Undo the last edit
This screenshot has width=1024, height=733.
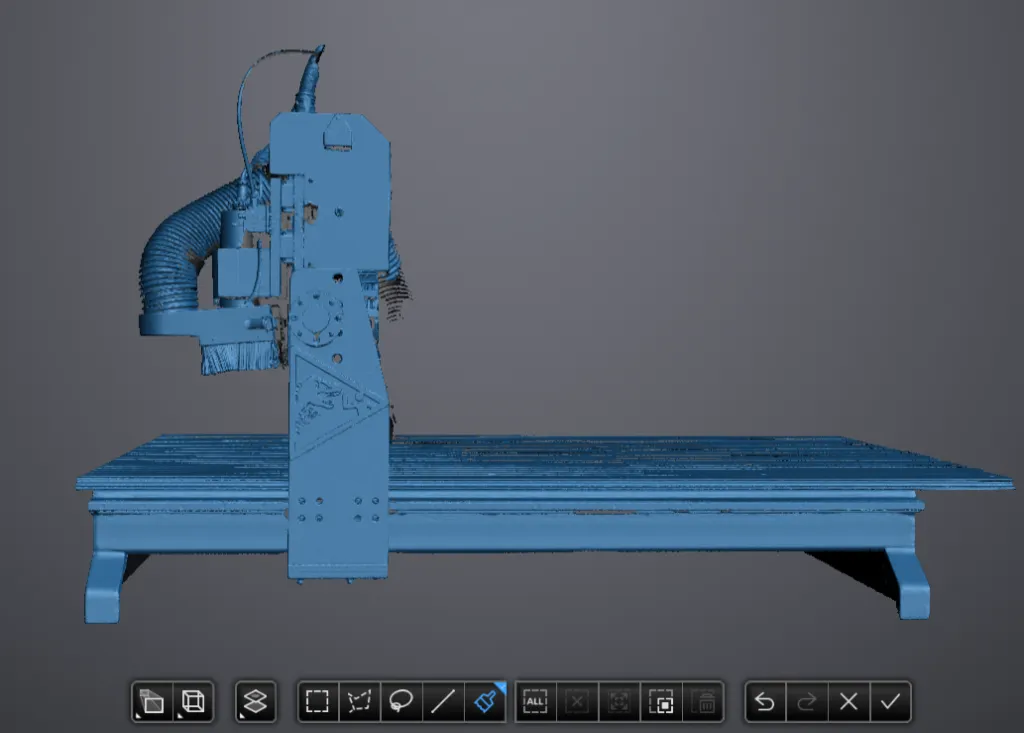tap(765, 702)
